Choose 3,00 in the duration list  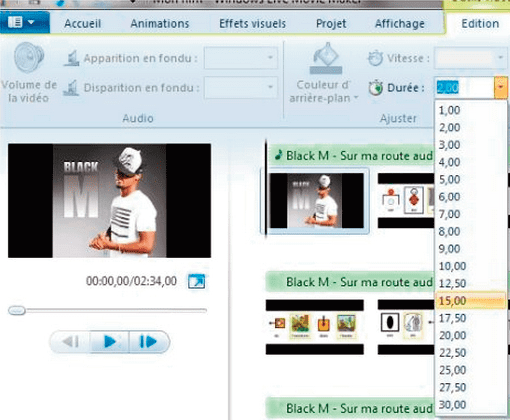coord(471,145)
